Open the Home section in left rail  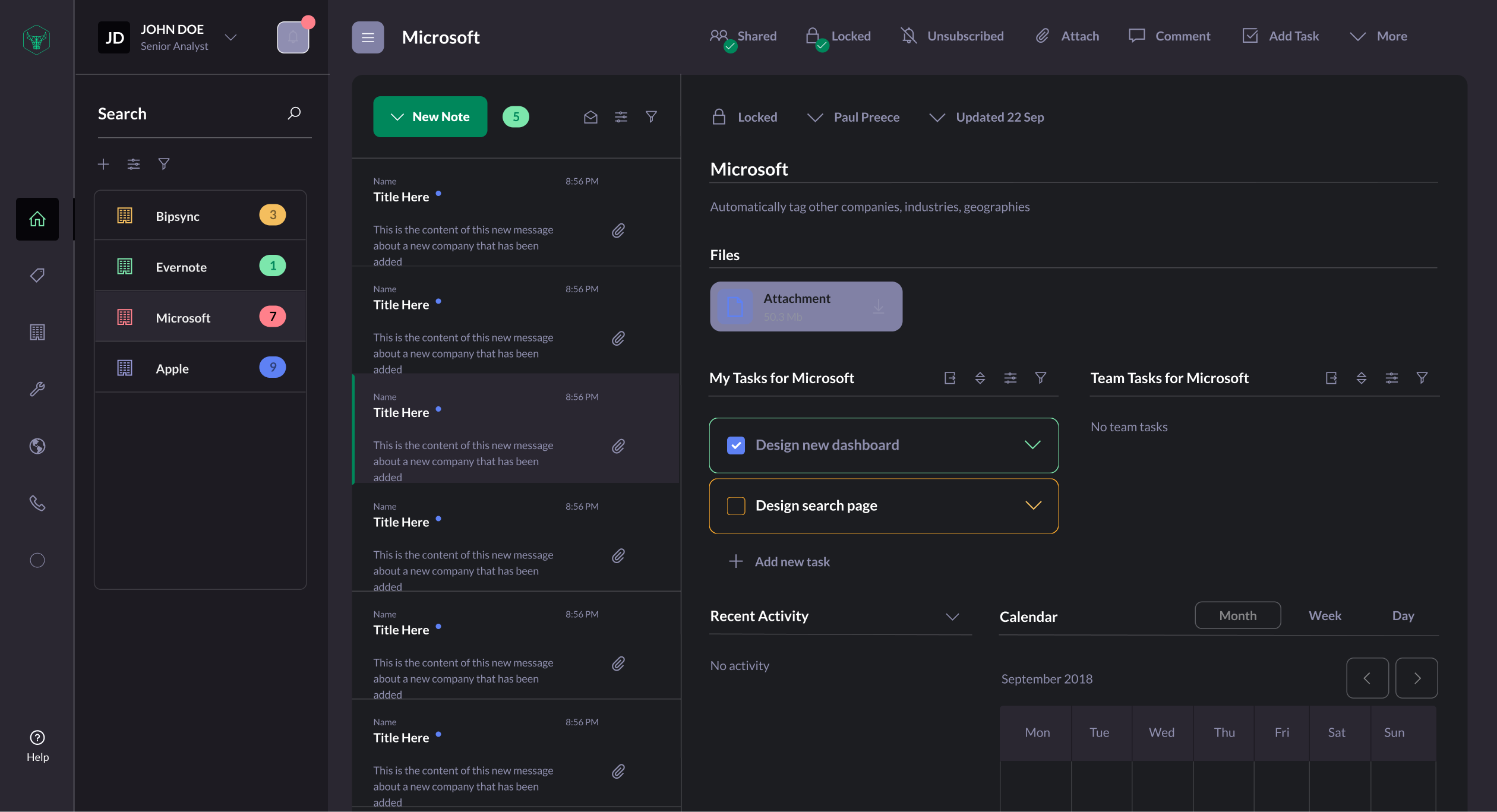tap(37, 219)
